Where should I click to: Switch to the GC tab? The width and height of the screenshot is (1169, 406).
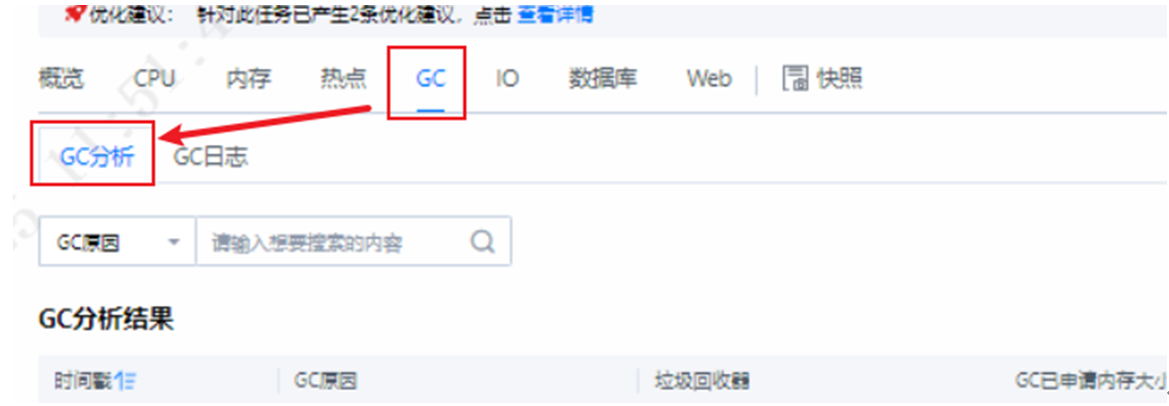(430, 79)
